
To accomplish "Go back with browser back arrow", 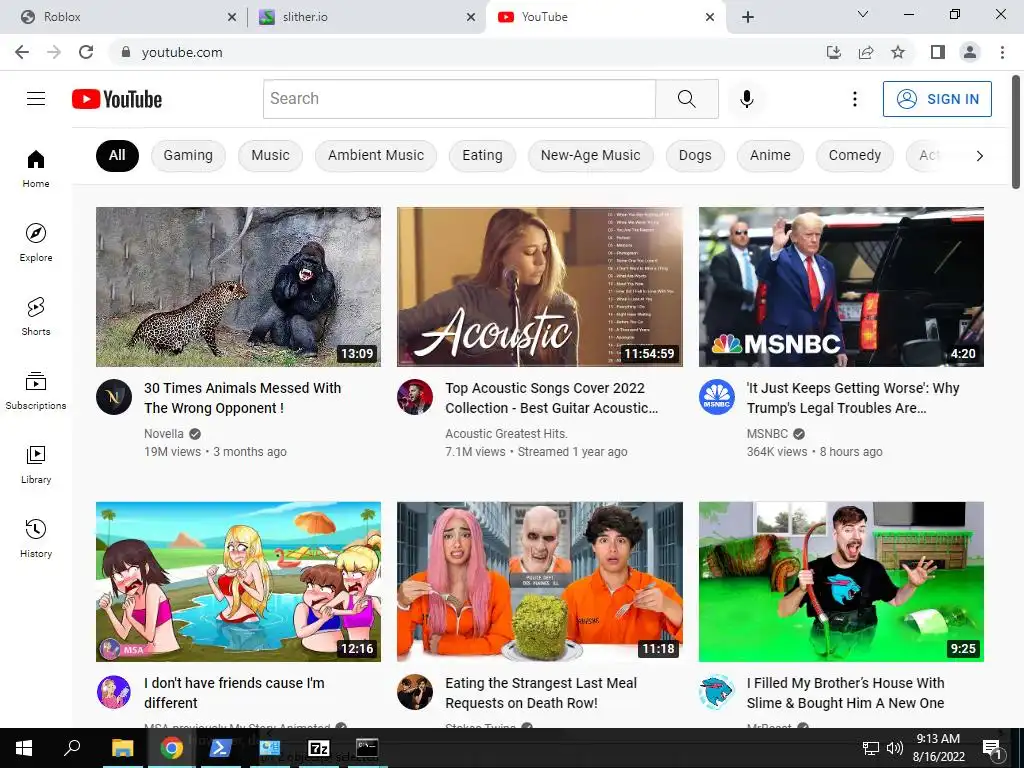I will click(22, 52).
